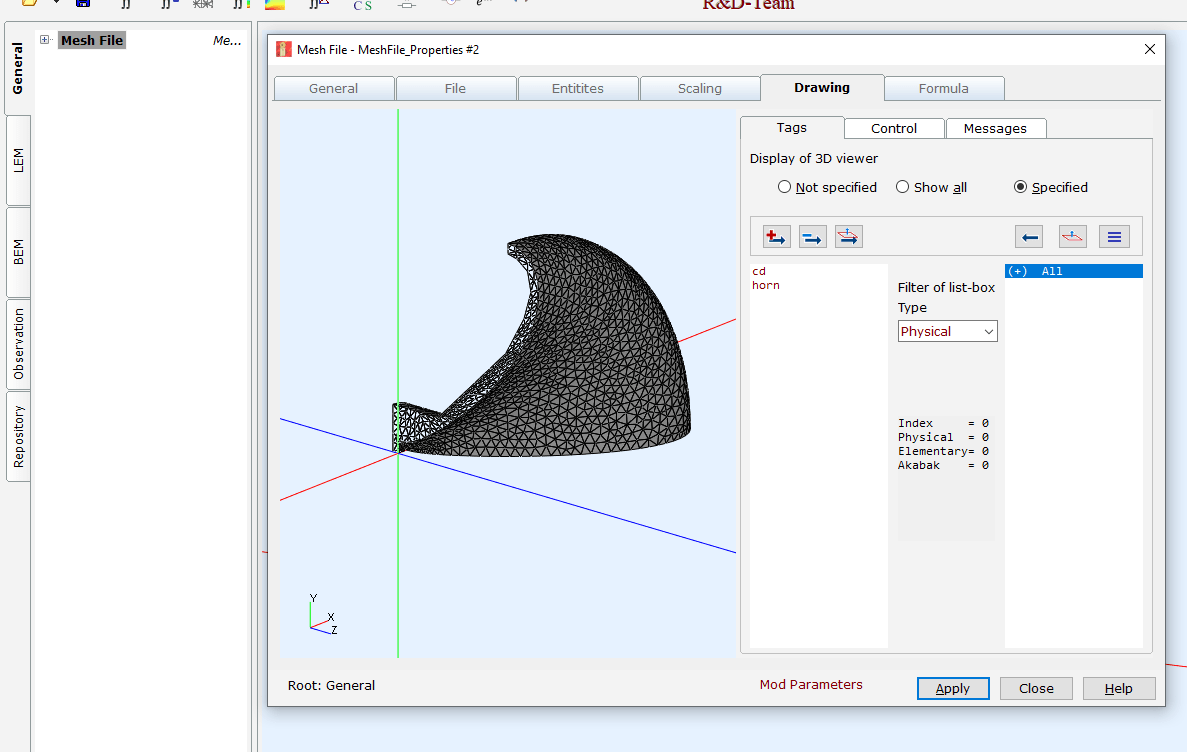Select the Drawing tab
This screenshot has height=752, width=1187.
822,88
